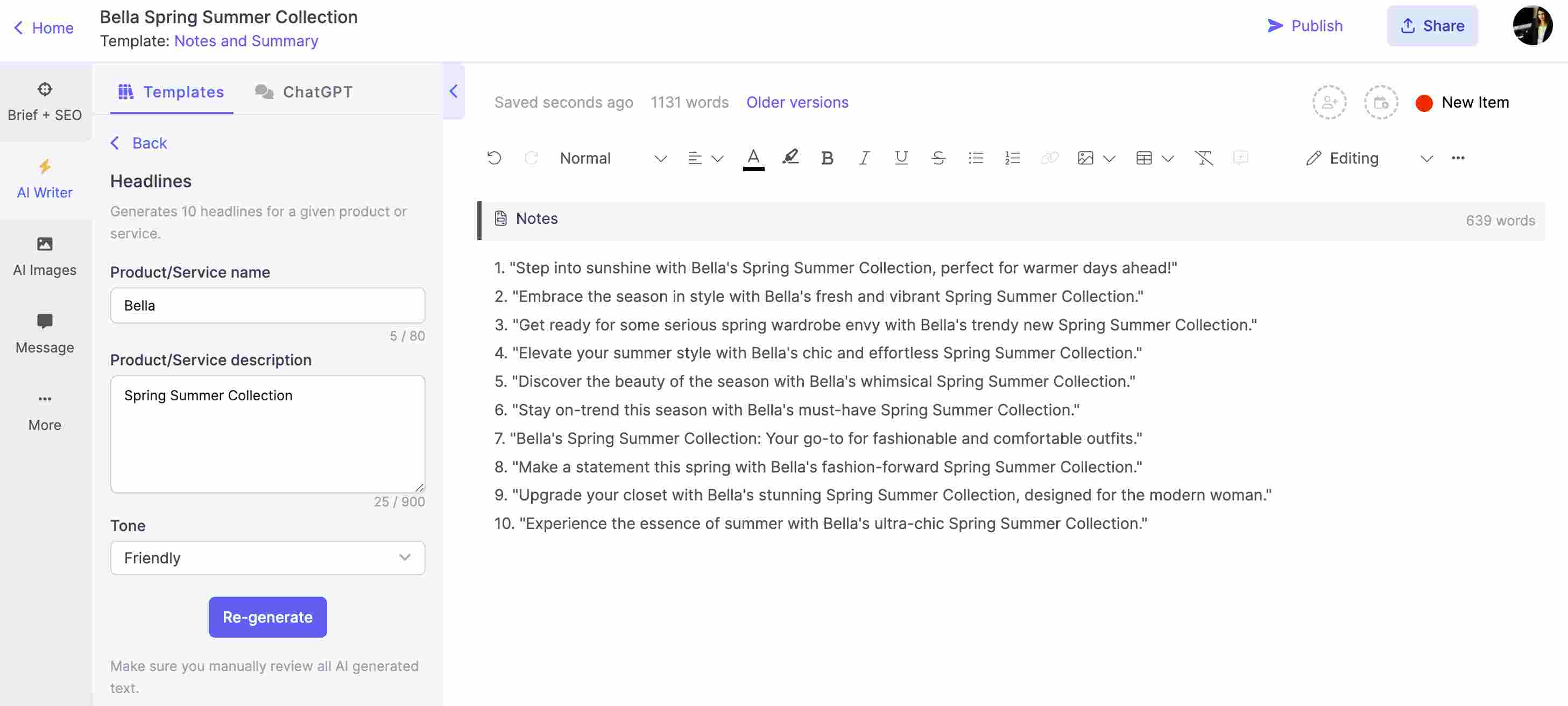This screenshot has width=1568, height=706.
Task: Click the Re-generate button
Action: (x=267, y=617)
